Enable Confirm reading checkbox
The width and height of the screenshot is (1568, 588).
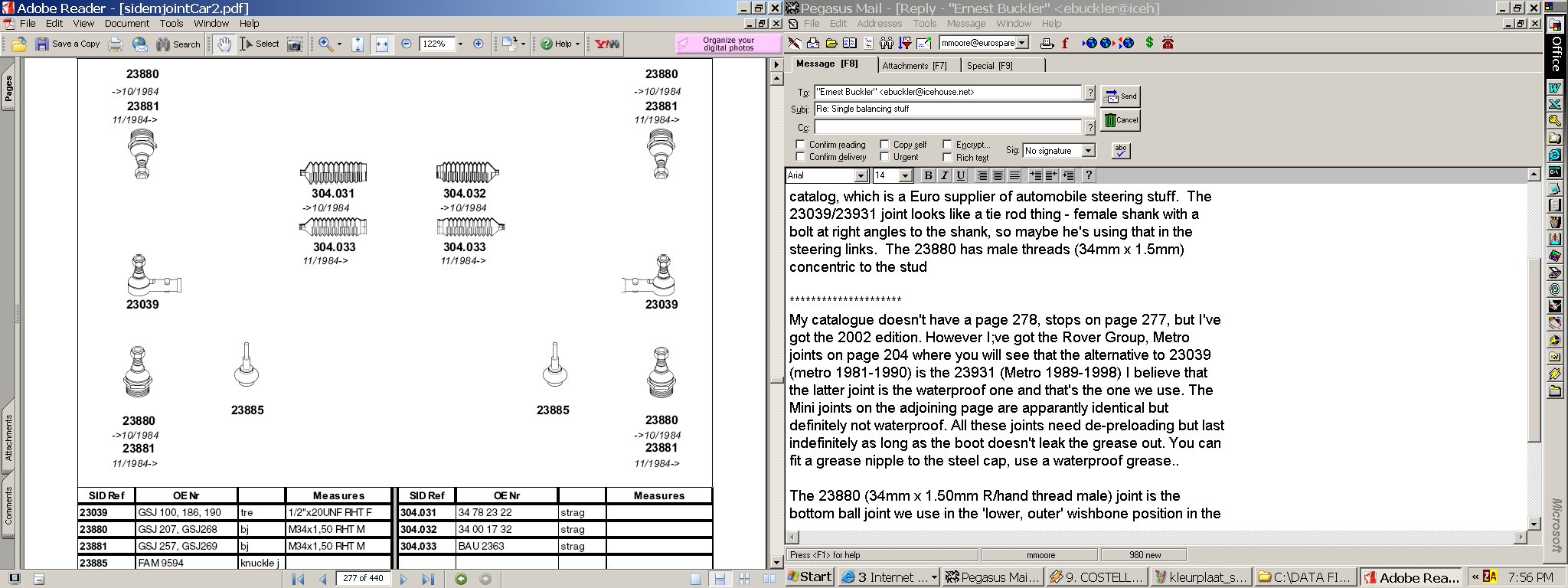(801, 144)
